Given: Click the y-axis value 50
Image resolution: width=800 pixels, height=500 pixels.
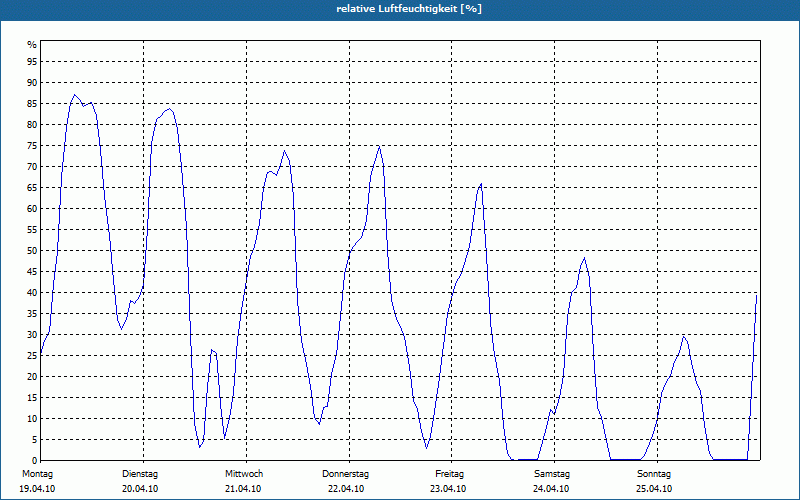Looking at the screenshot, I should point(32,251).
